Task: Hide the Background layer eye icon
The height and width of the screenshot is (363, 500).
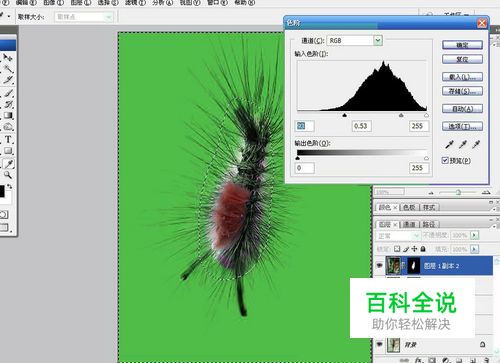Action: (379, 344)
